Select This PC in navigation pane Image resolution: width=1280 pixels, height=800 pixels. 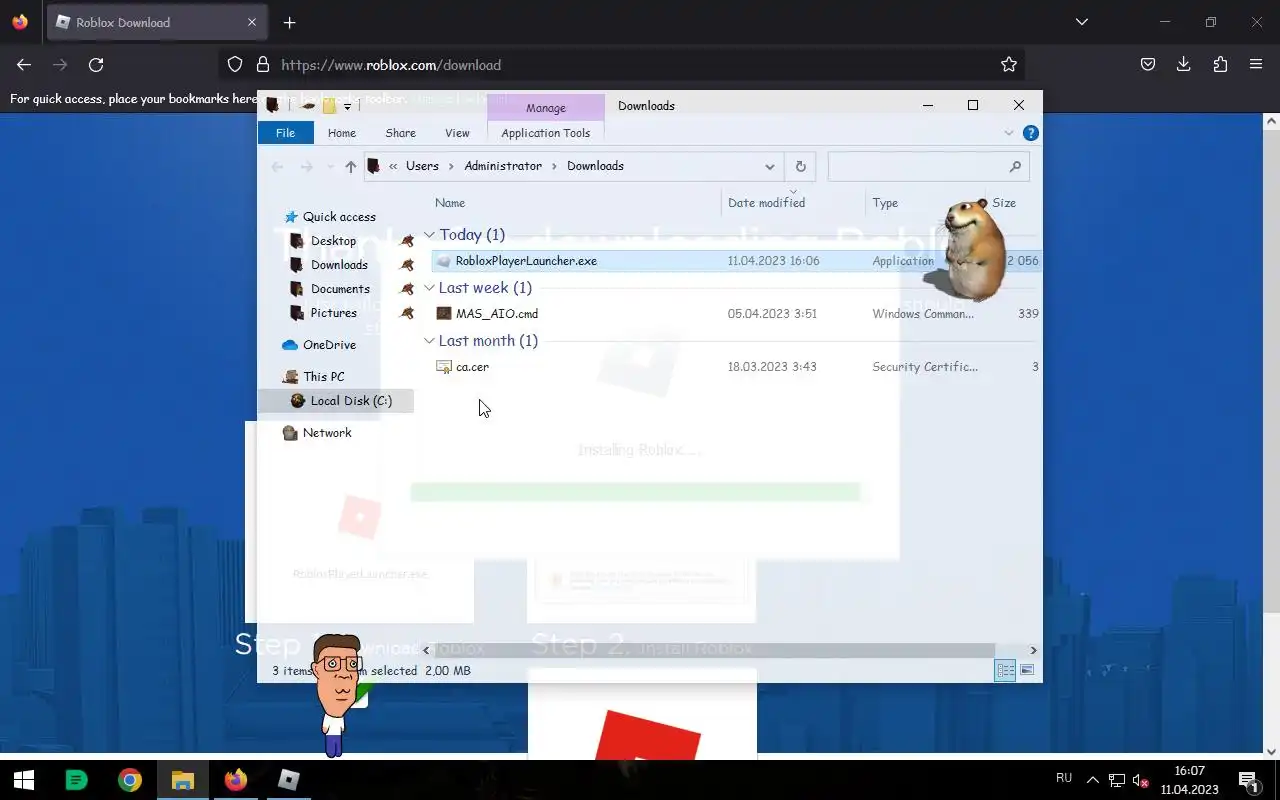tap(323, 377)
